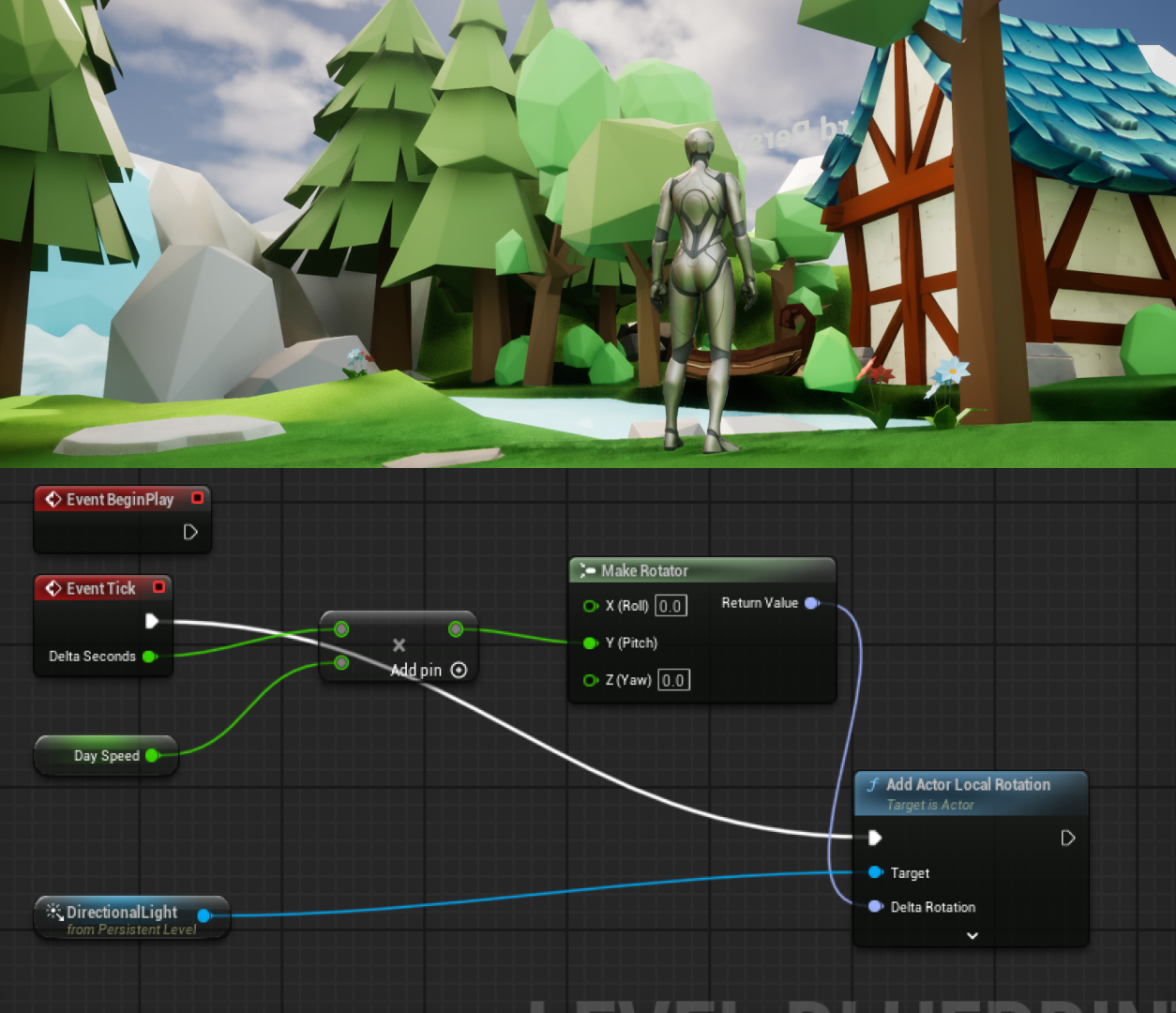Viewport: 1176px width, 1013px height.
Task: Click the blue Return Value output pin
Action: [808, 603]
